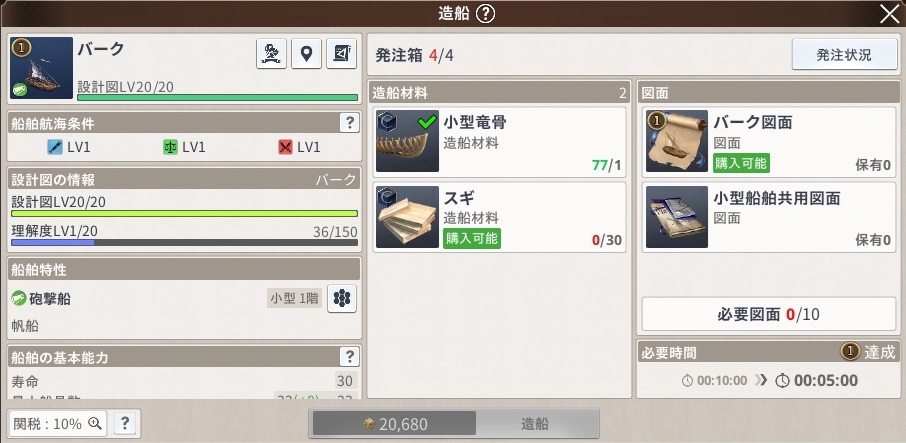Open help for 船舶の基本能力

349,356
